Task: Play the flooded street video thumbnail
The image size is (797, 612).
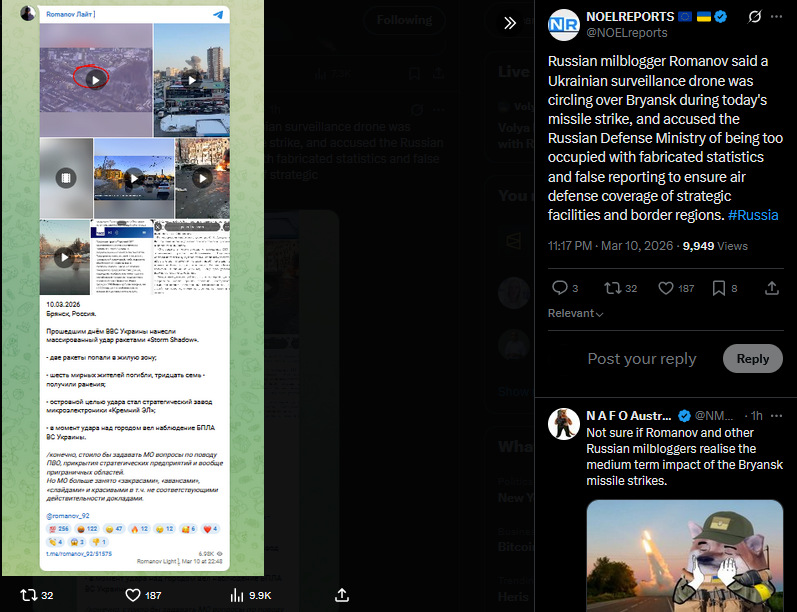Action: pos(134,178)
